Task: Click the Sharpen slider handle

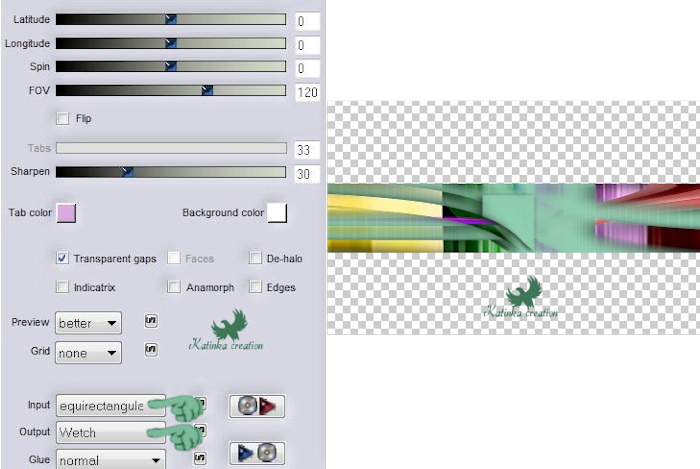Action: (x=127, y=172)
